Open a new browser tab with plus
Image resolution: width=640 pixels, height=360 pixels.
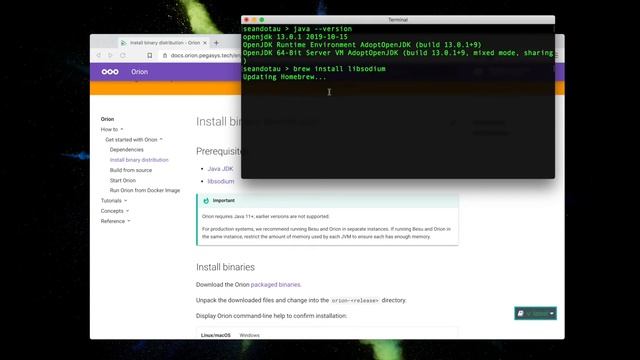click(x=216, y=43)
